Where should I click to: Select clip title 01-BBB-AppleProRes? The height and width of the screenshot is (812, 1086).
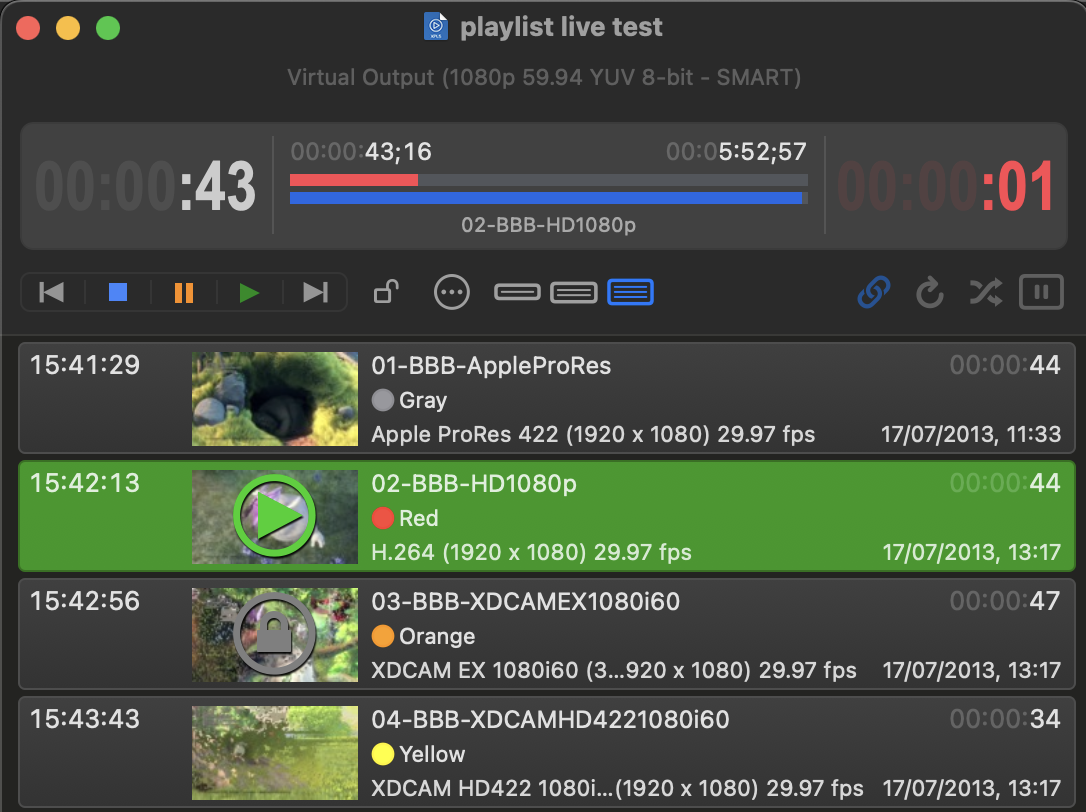tap(491, 366)
